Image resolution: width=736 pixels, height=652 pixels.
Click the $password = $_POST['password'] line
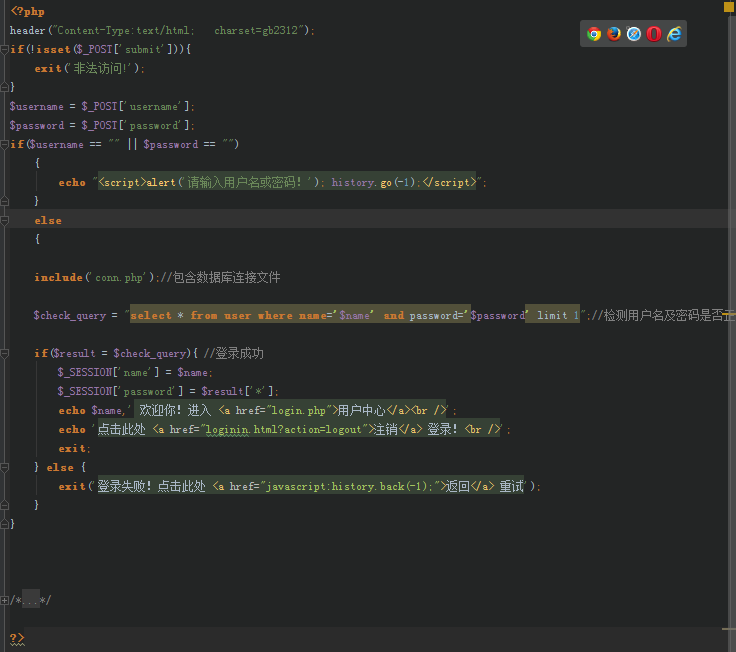click(x=102, y=125)
